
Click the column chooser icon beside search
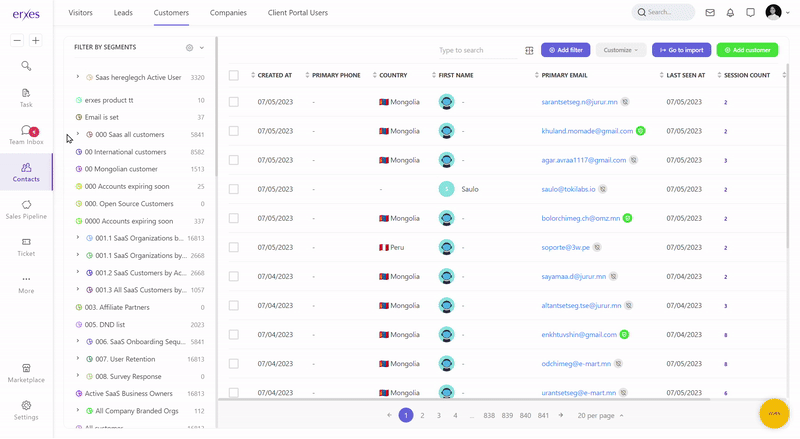point(529,50)
